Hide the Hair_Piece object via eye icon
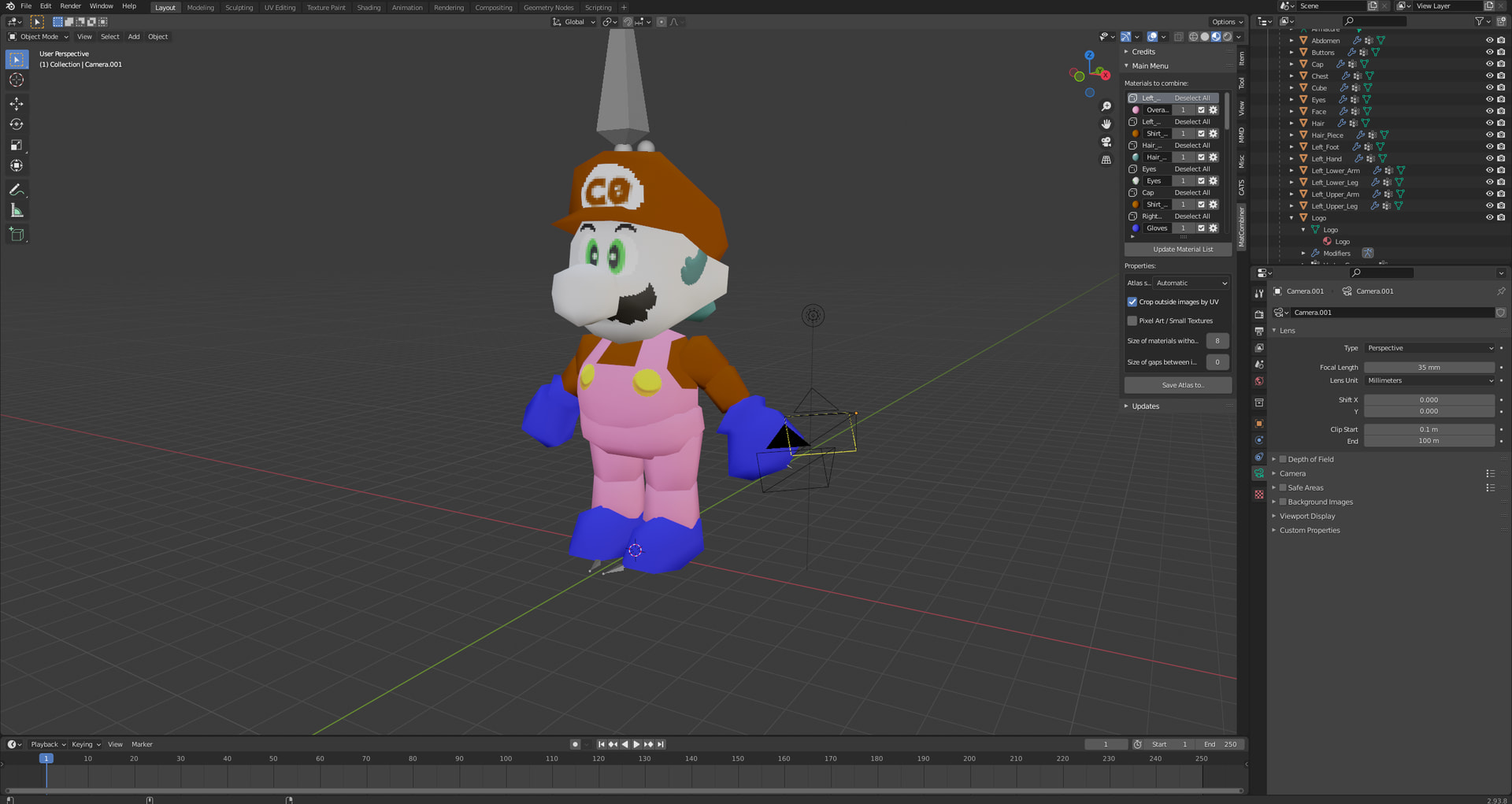 pos(1489,135)
